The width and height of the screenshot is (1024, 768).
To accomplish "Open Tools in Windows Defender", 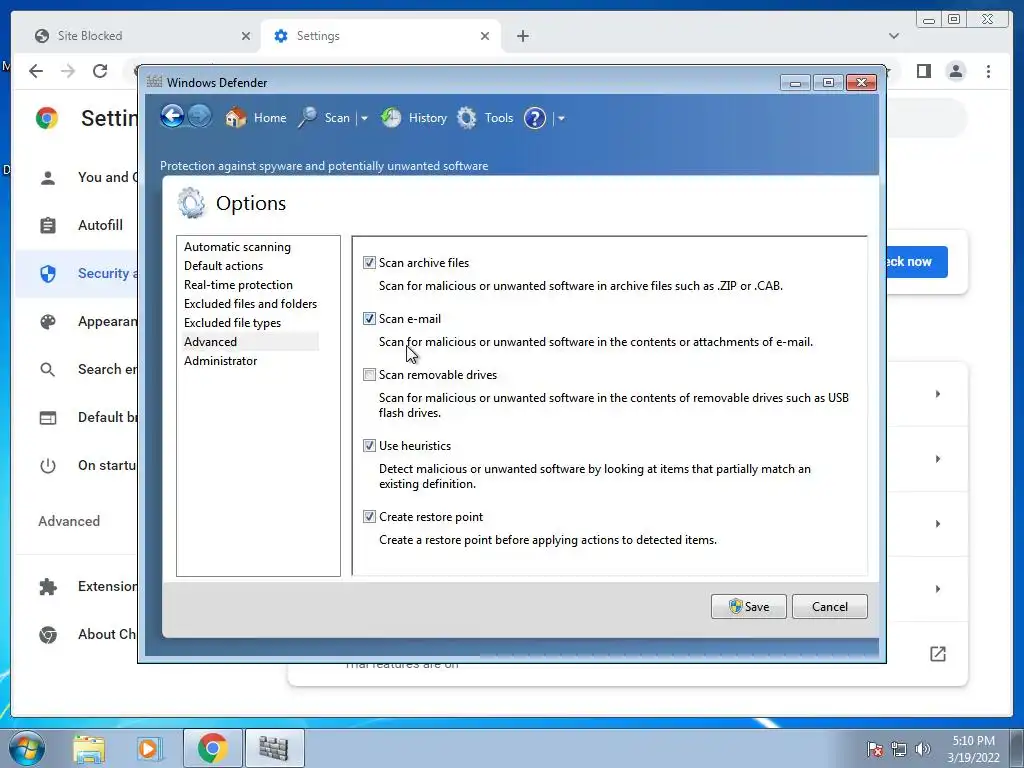I will pos(485,118).
